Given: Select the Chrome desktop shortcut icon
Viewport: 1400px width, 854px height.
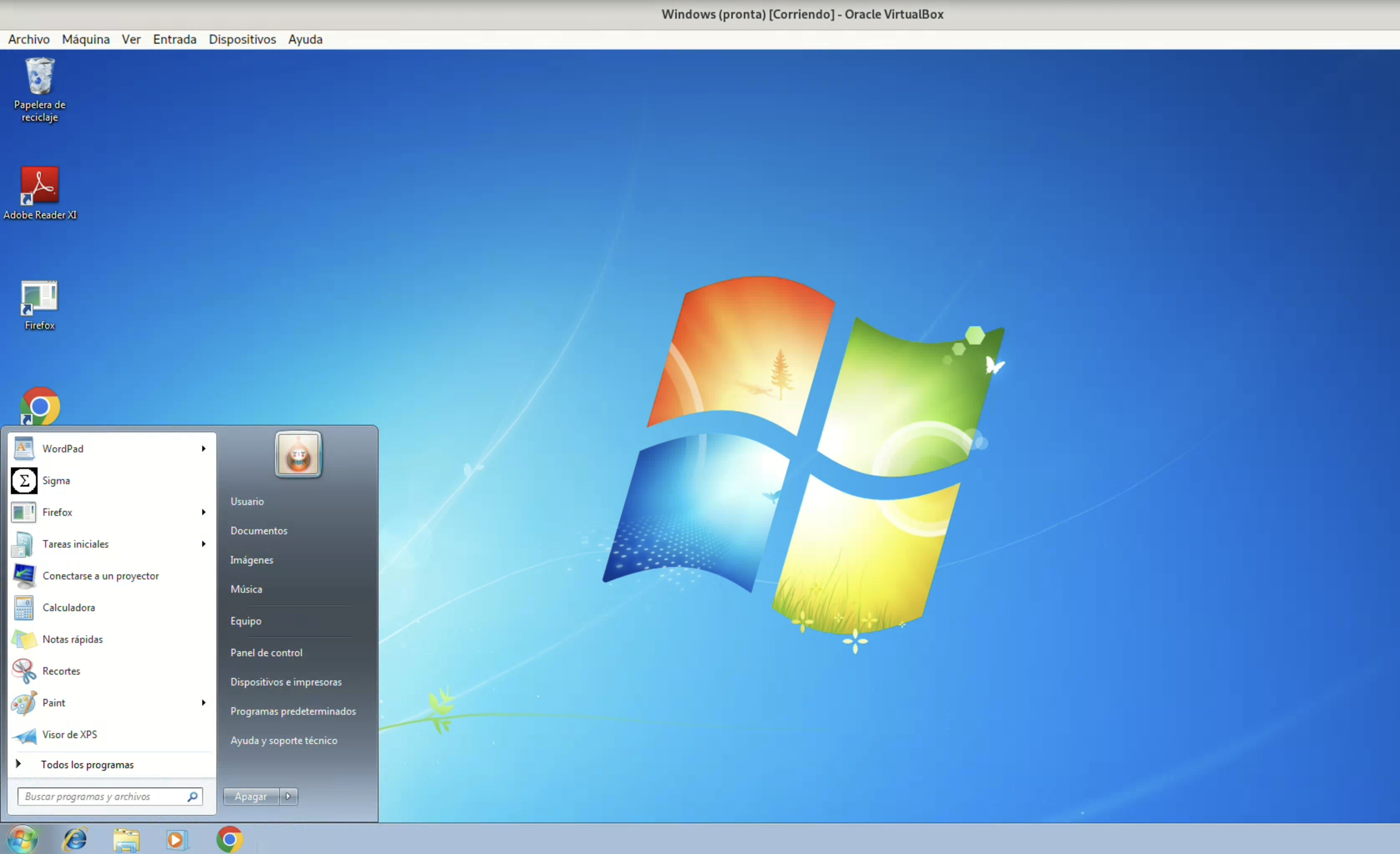Looking at the screenshot, I should tap(40, 406).
